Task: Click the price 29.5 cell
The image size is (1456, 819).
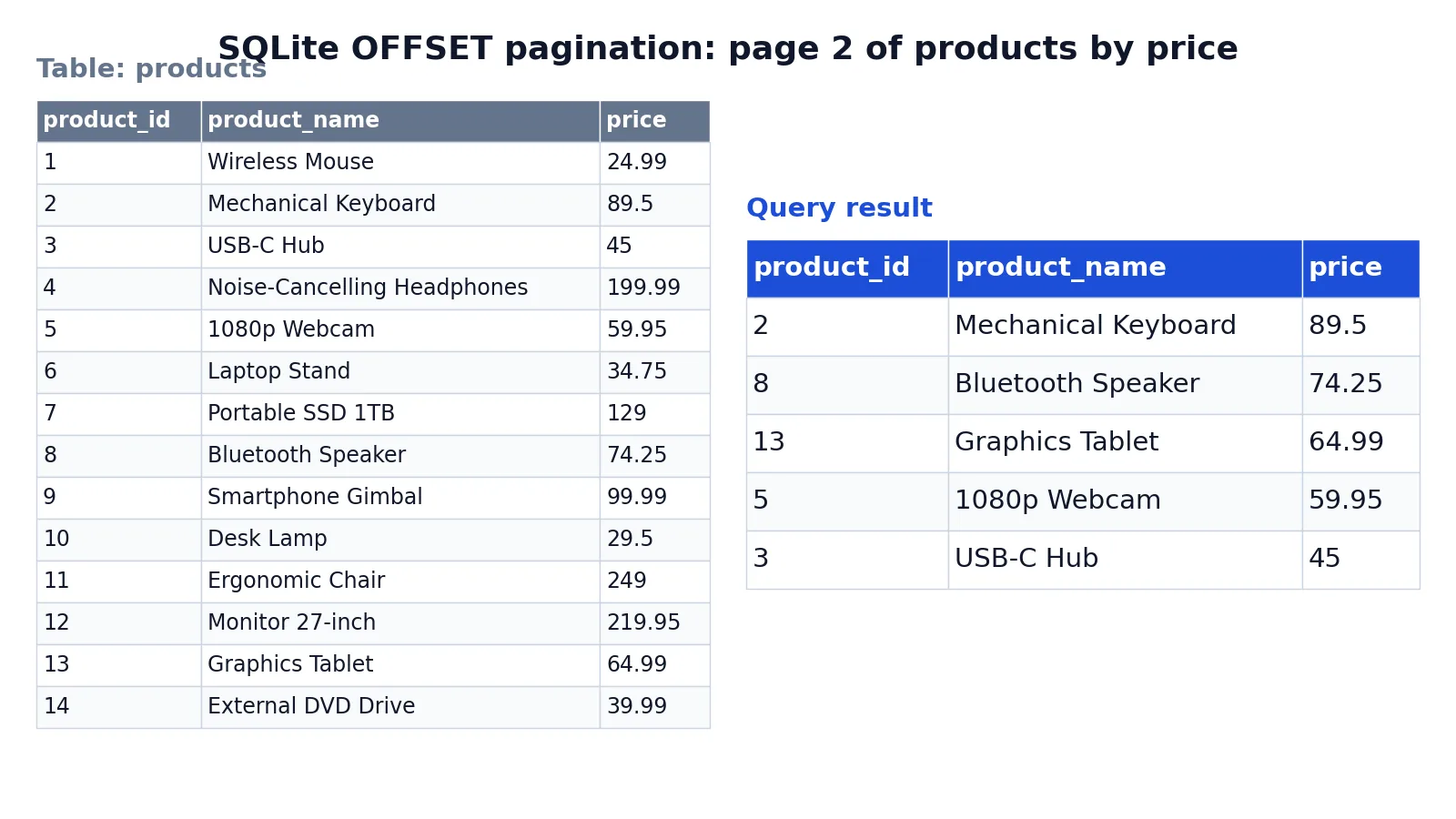Action: point(655,540)
